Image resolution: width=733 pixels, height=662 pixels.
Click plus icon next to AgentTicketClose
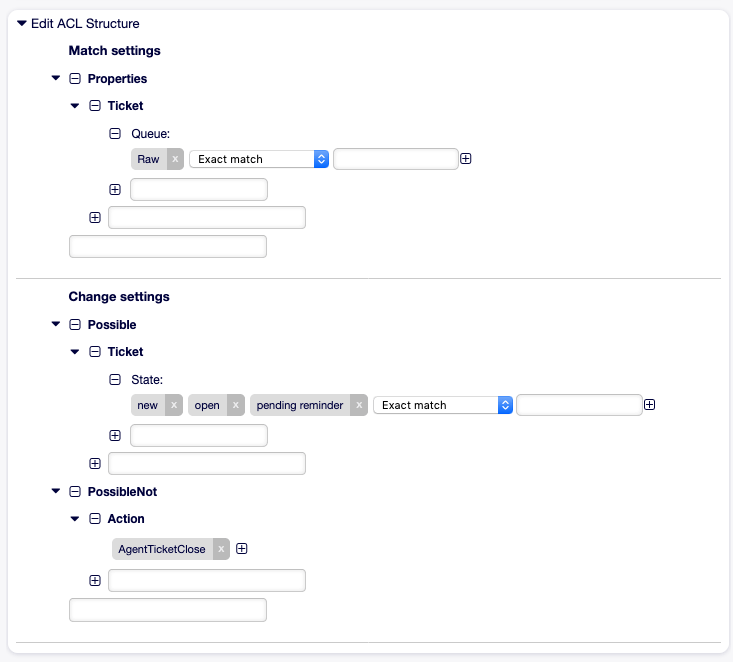pos(242,549)
